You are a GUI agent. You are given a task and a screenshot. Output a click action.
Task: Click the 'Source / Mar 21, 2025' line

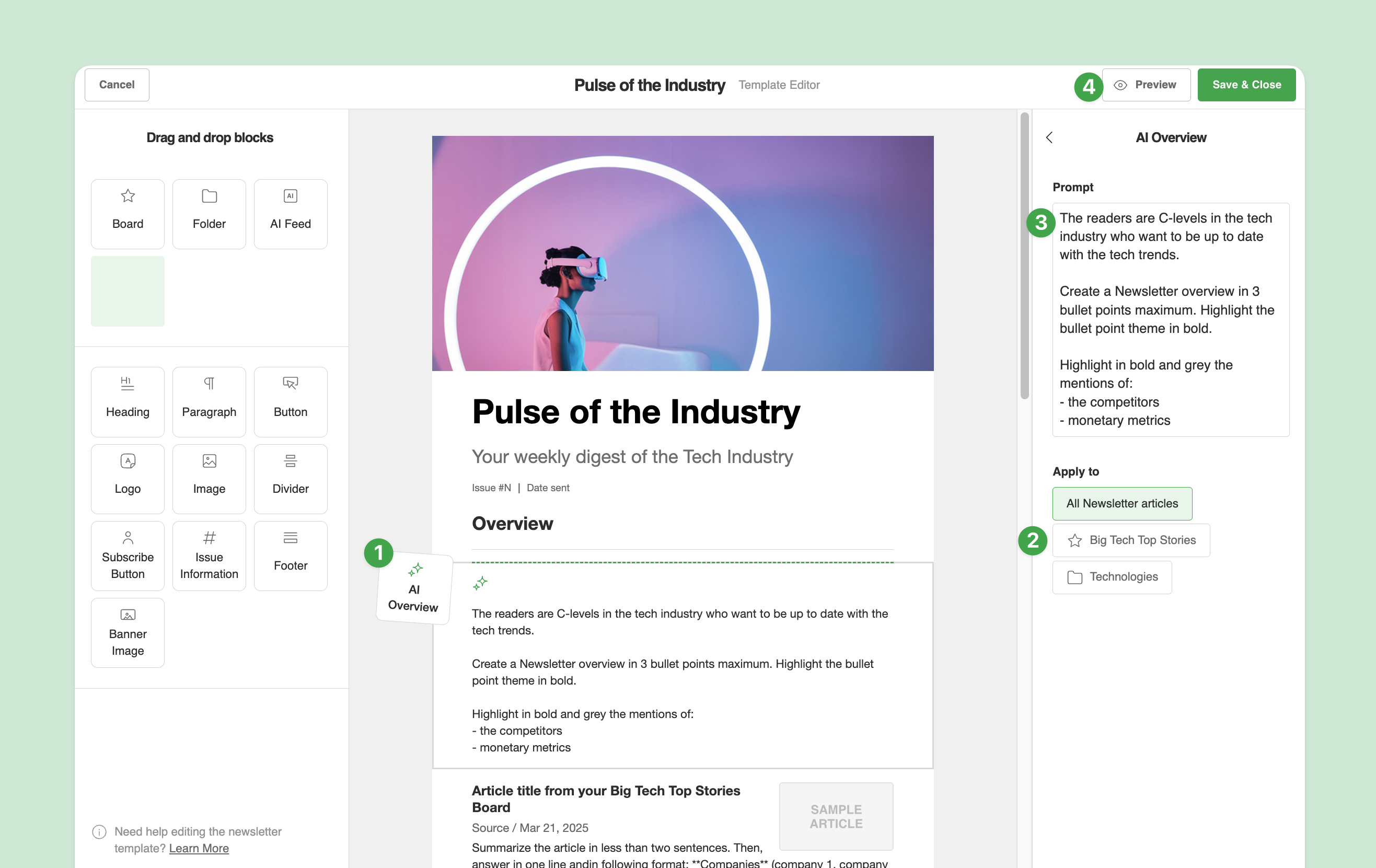point(530,828)
